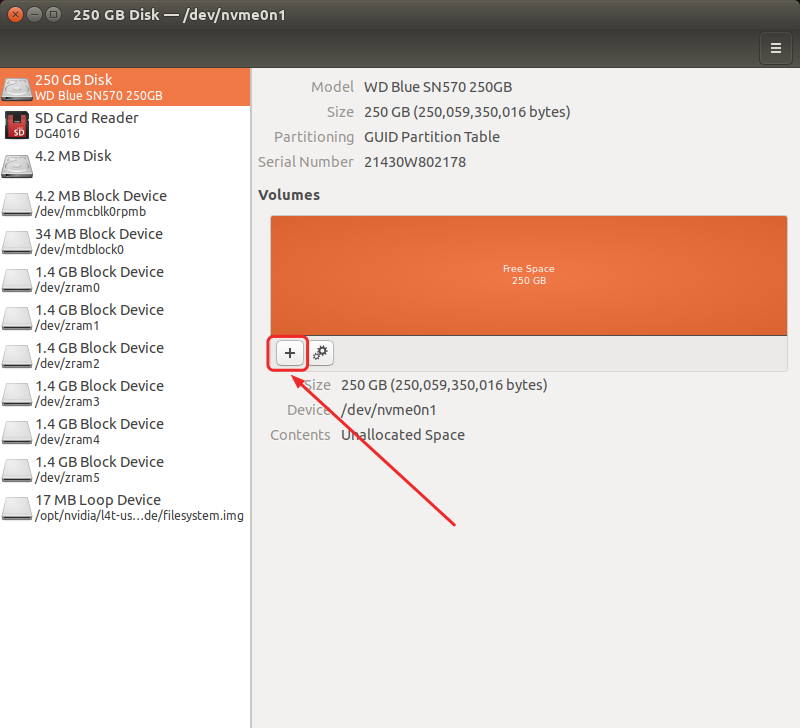Open the hamburger application menu
Viewport: 800px width, 728px height.
click(776, 48)
